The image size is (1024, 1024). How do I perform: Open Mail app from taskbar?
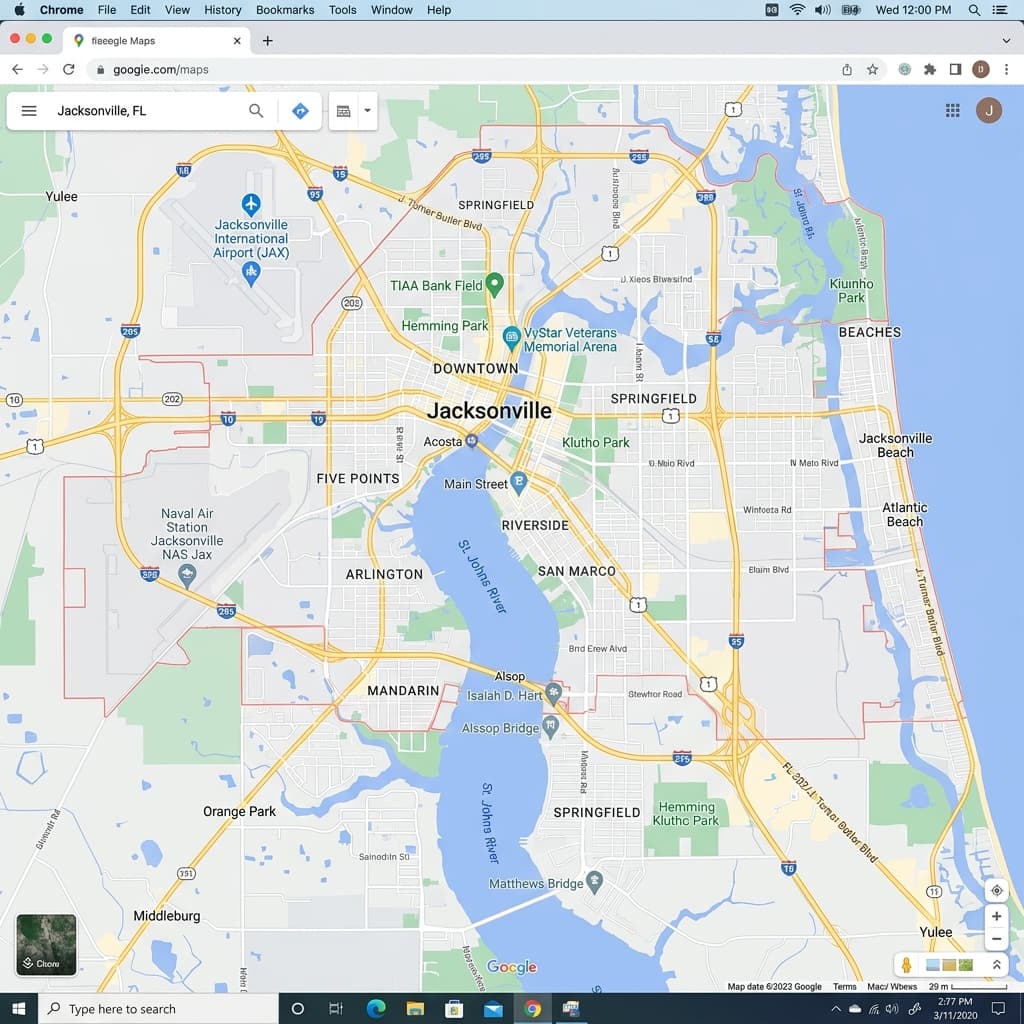click(x=493, y=1009)
